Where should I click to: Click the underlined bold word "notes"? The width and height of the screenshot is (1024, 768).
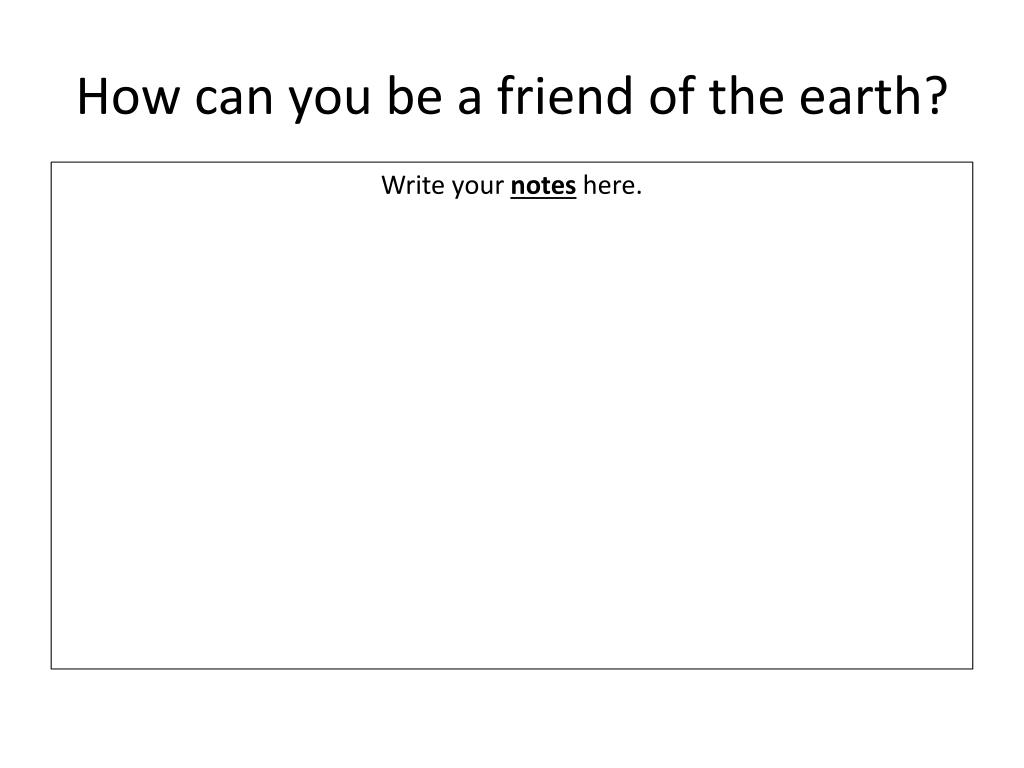[x=543, y=186]
